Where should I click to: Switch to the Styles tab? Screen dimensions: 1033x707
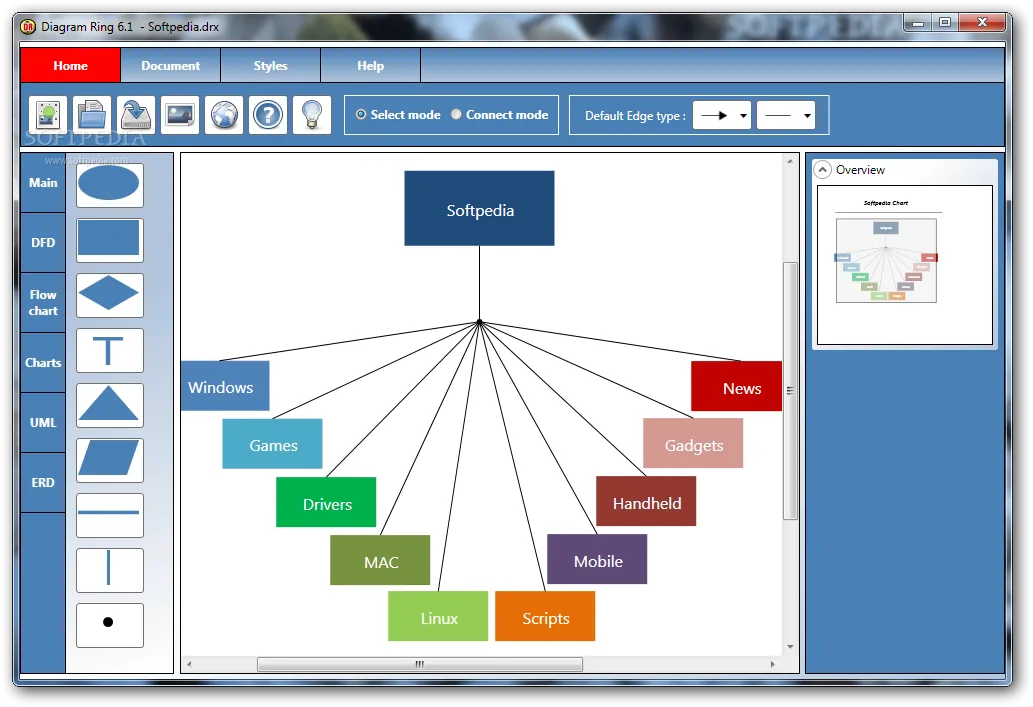271,66
